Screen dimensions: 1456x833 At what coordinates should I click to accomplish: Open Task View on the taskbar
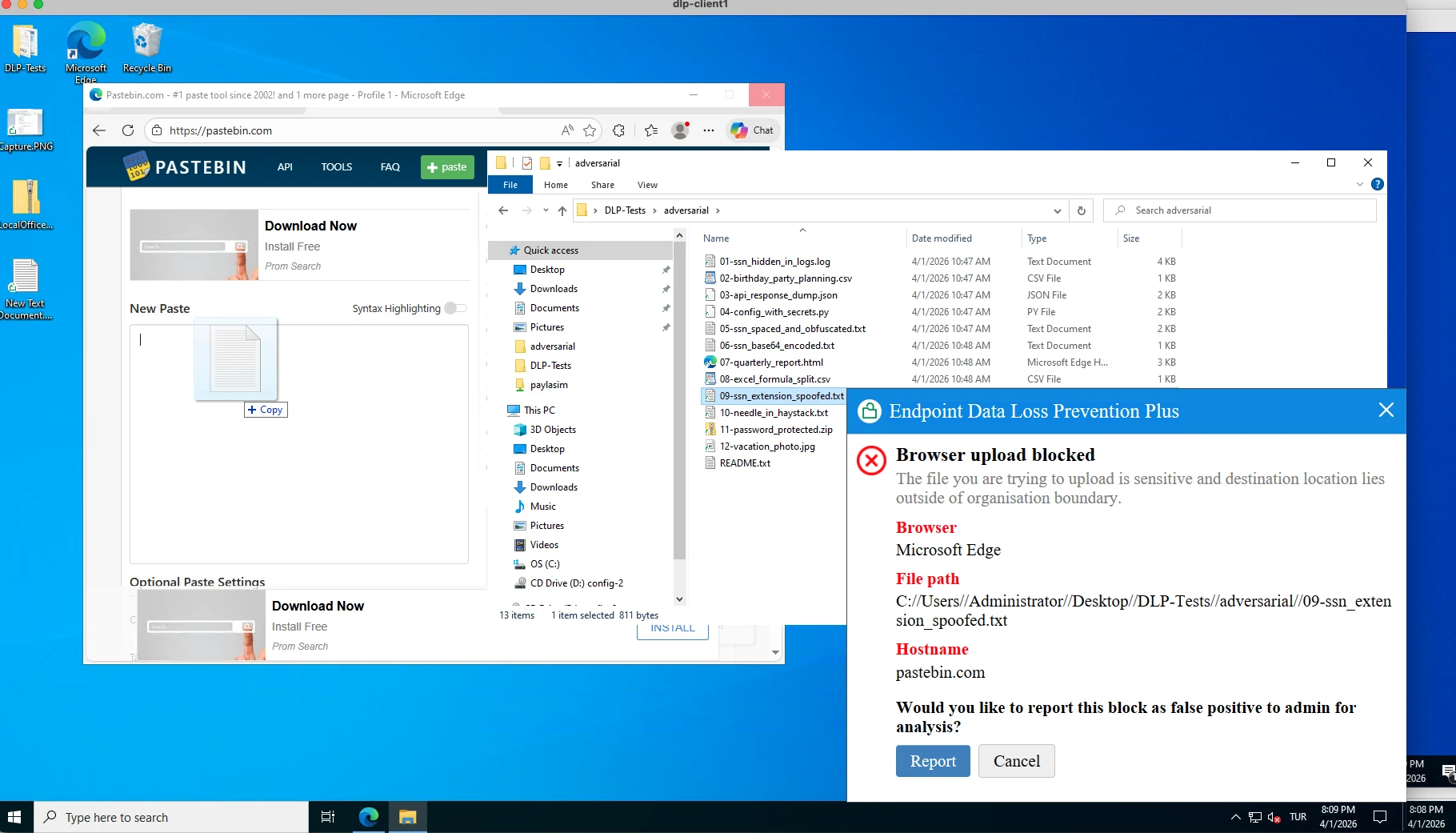[328, 817]
